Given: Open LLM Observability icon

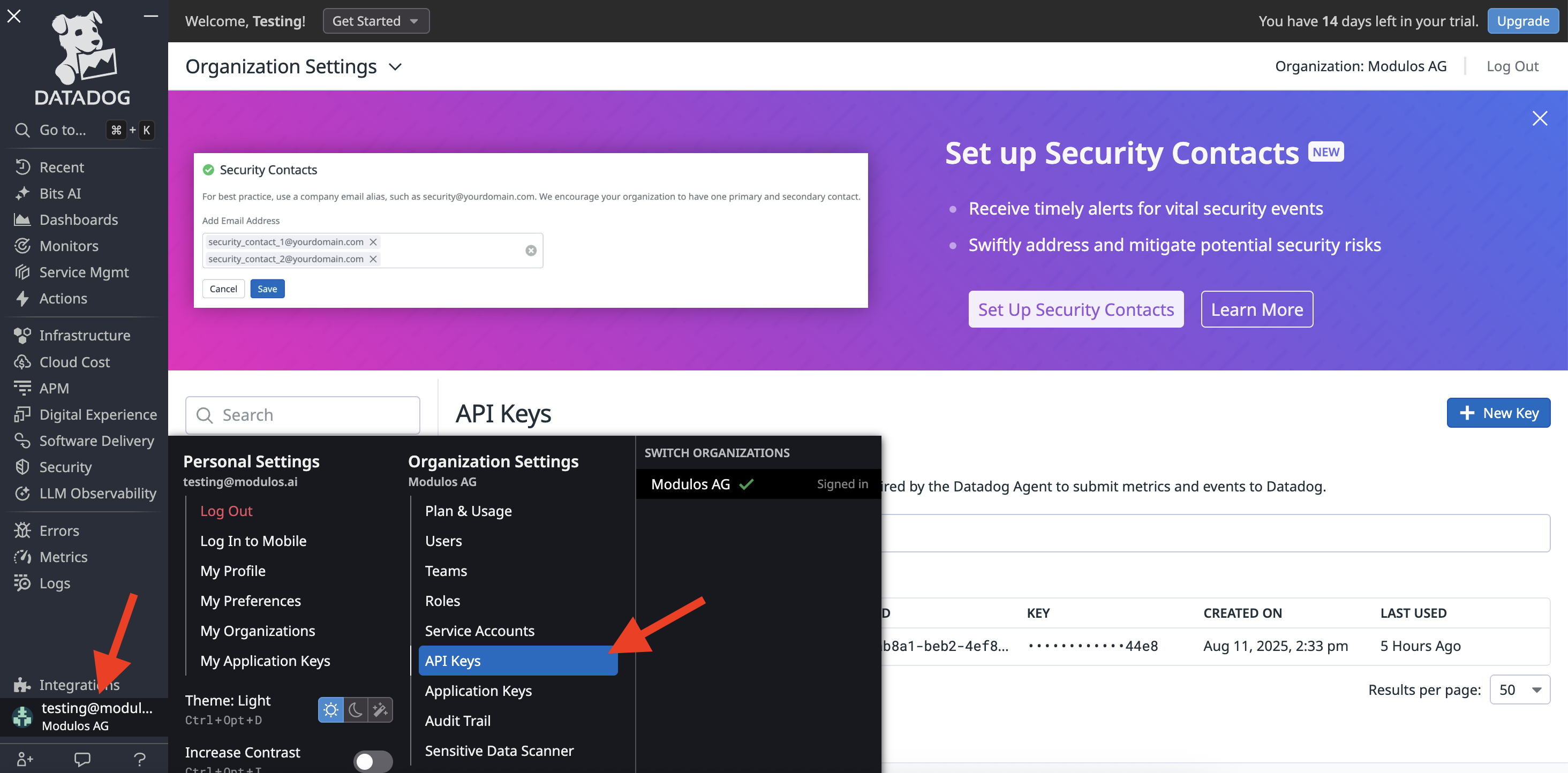Looking at the screenshot, I should click(22, 492).
